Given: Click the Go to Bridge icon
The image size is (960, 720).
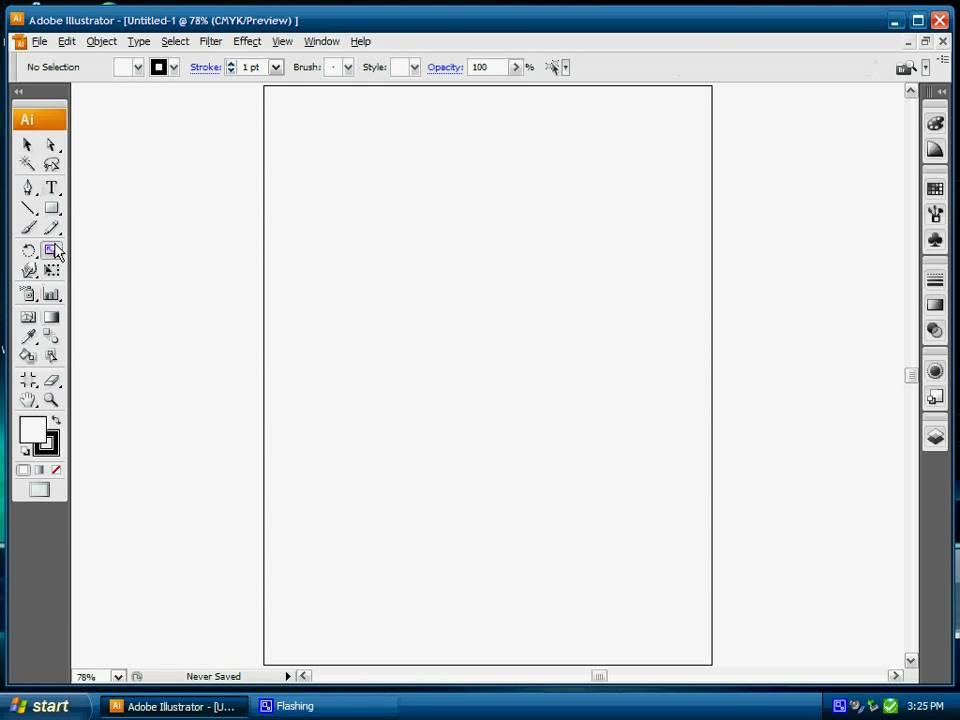Looking at the screenshot, I should [906, 67].
